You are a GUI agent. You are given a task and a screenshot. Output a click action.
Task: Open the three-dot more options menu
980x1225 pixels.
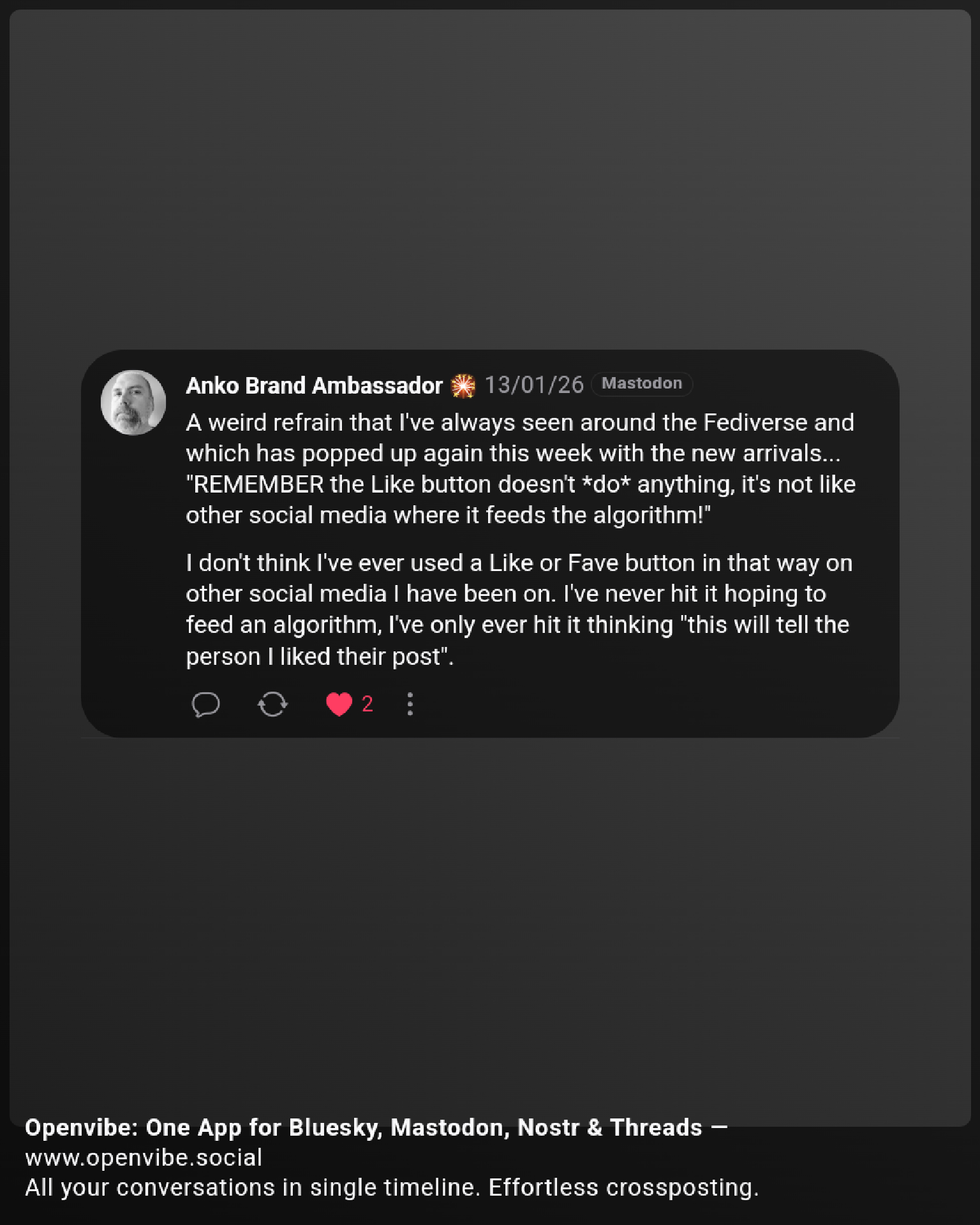(410, 704)
